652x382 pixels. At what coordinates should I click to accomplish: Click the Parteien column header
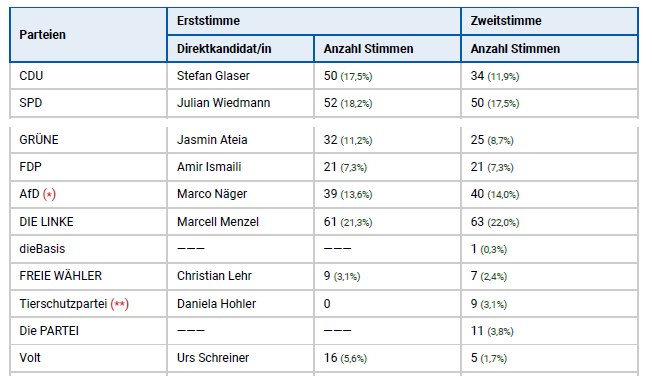click(x=88, y=35)
